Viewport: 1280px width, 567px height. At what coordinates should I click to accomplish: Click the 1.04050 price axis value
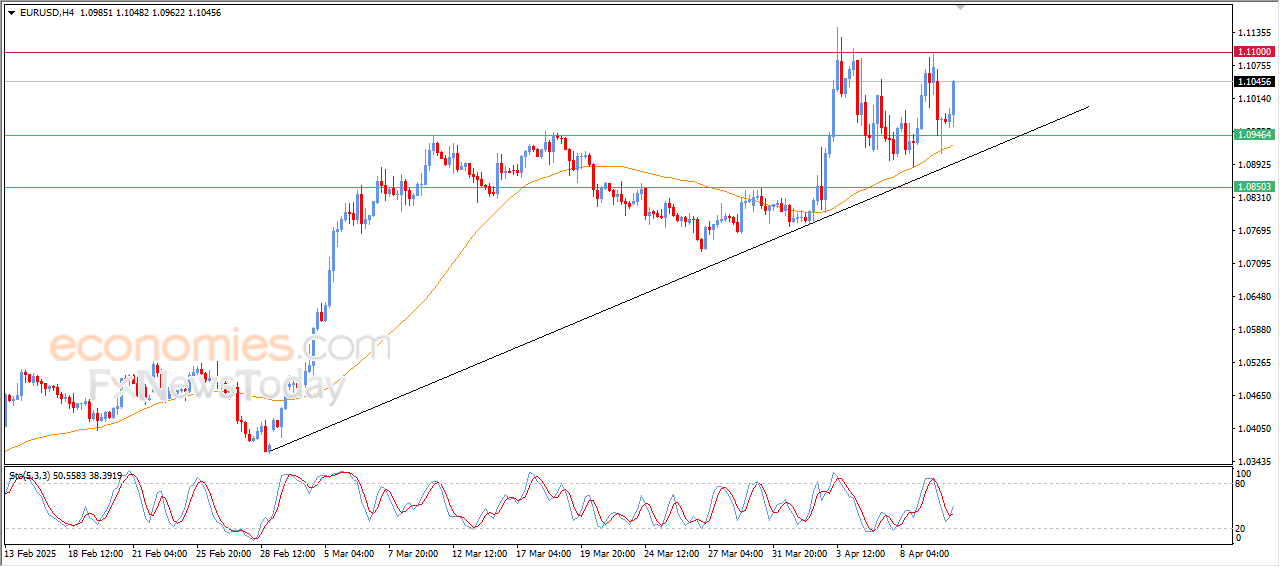(x=1254, y=429)
